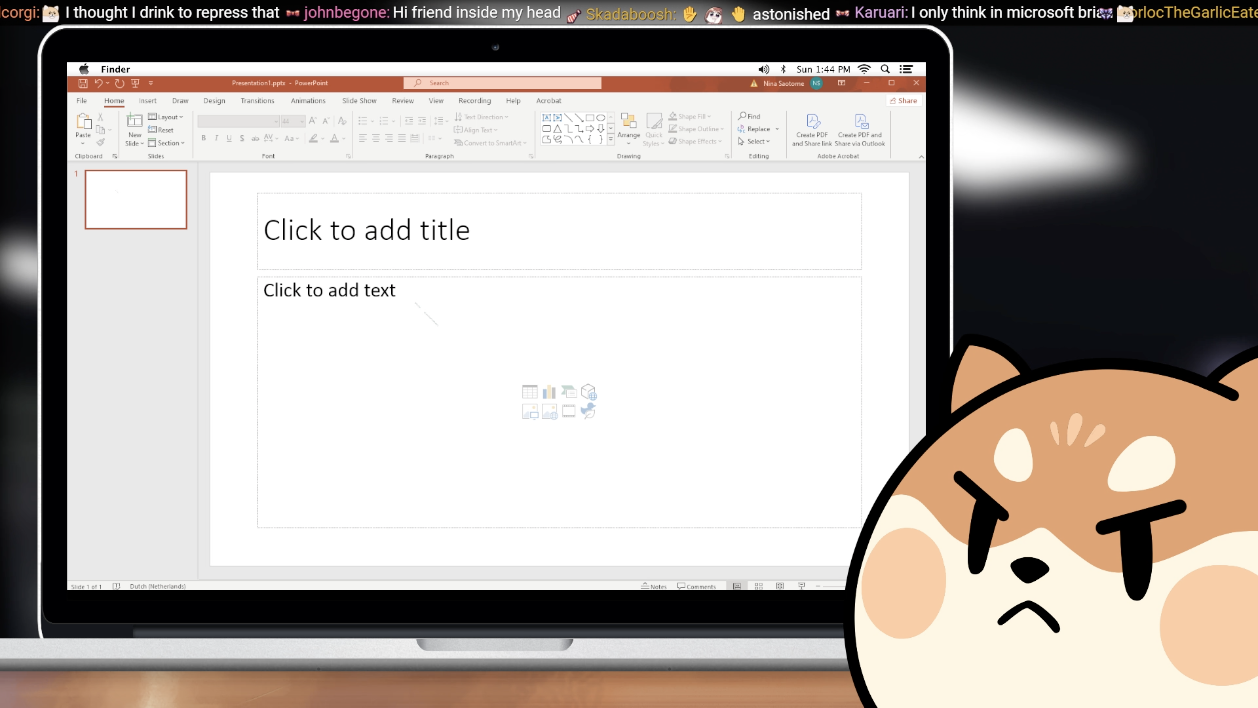This screenshot has width=1258, height=708.
Task: Center align the text
Action: point(376,138)
